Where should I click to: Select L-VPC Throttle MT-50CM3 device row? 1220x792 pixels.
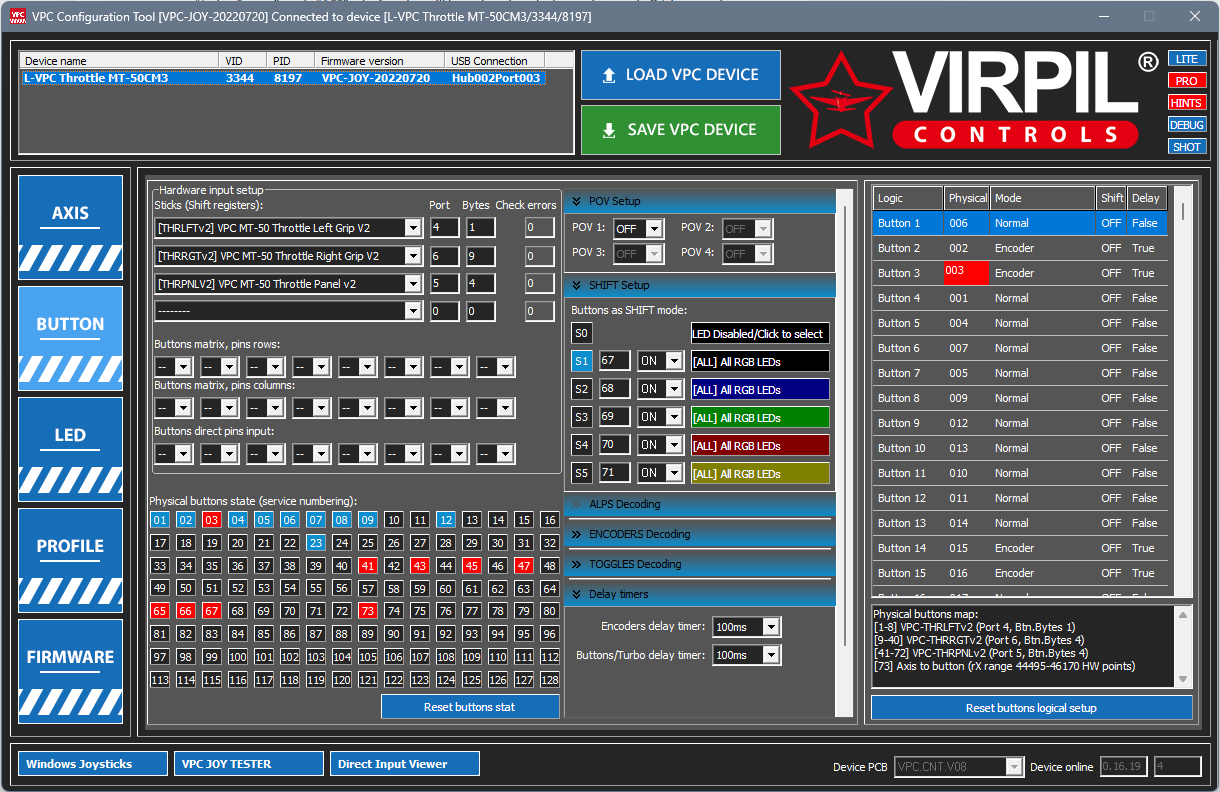click(x=284, y=78)
